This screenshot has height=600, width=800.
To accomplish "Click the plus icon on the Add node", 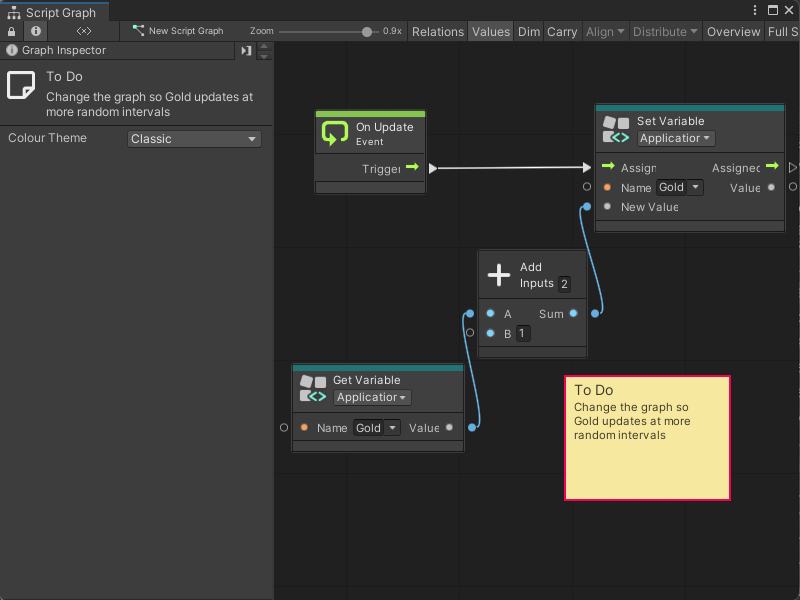I will point(500,275).
